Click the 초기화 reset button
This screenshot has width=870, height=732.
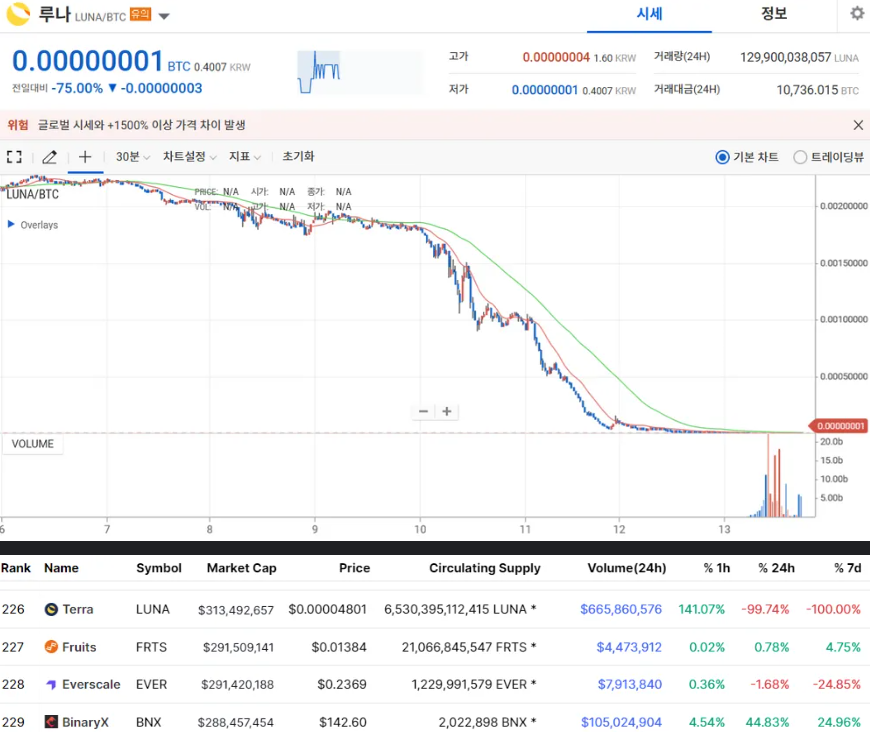coord(299,157)
